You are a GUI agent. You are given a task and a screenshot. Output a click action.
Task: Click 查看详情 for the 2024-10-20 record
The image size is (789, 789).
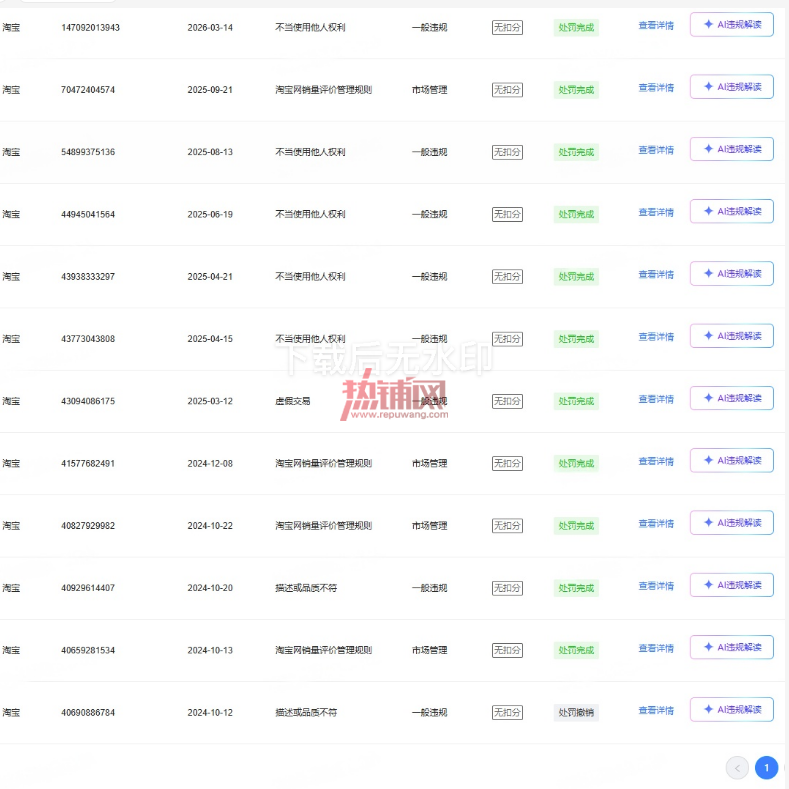pos(656,586)
